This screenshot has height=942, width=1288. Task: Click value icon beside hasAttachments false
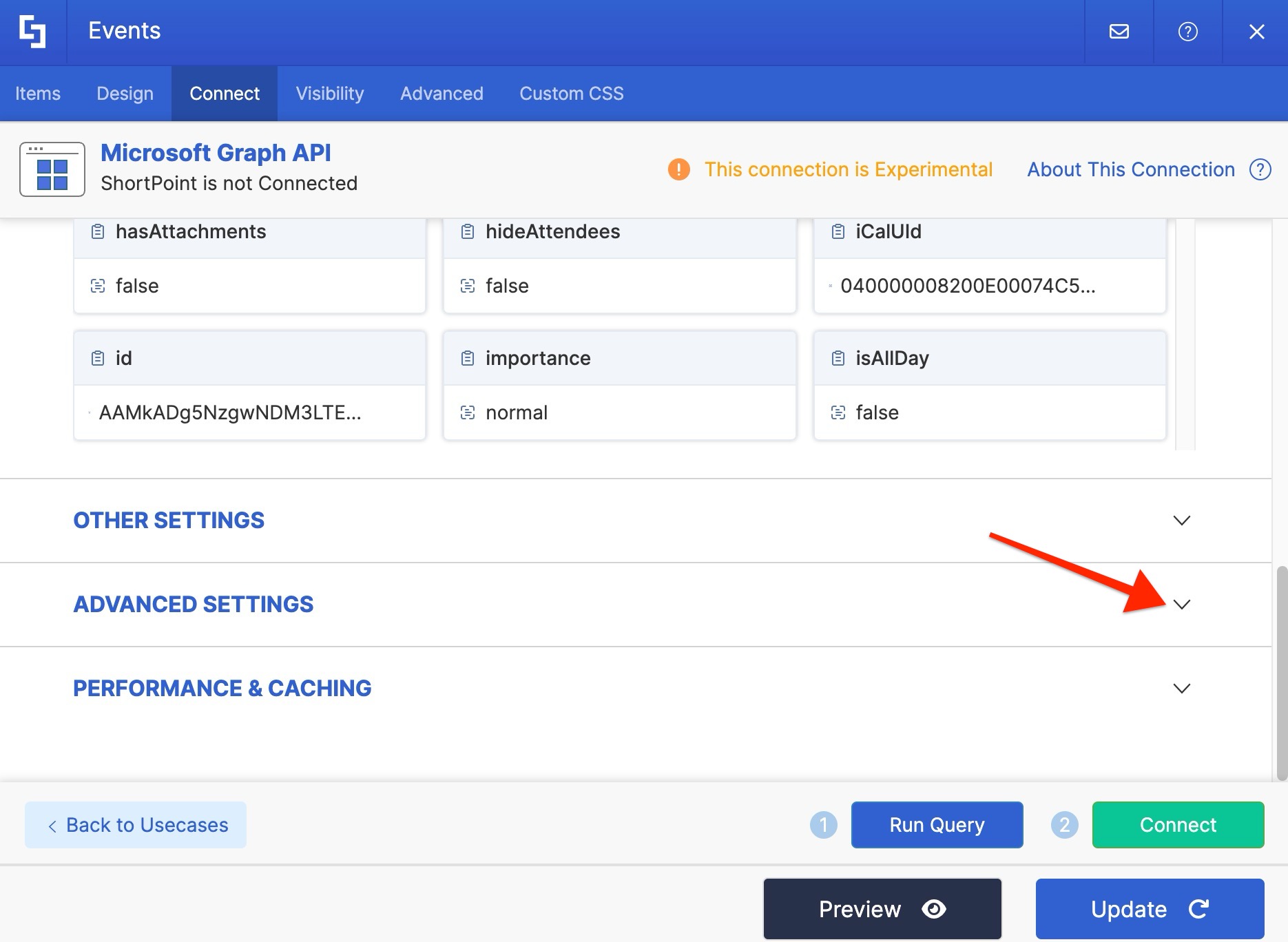(x=98, y=286)
